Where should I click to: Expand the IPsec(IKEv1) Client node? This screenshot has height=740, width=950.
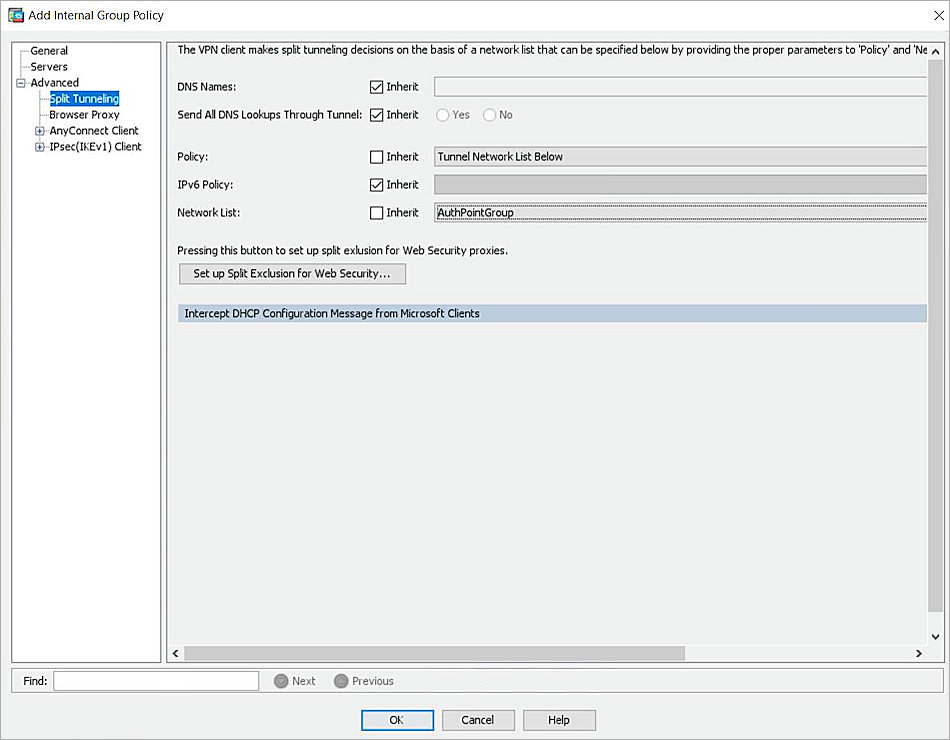(40, 147)
